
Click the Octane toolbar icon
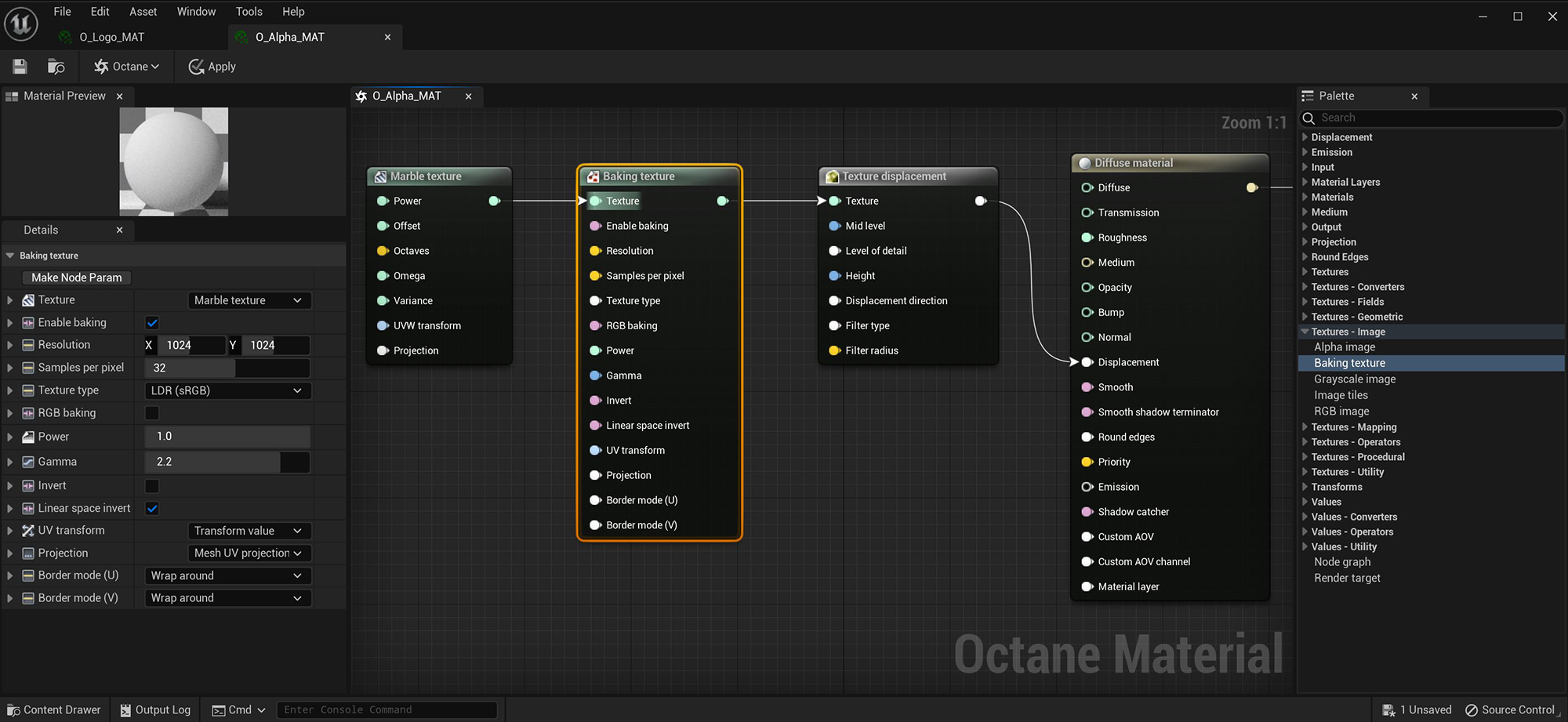101,67
